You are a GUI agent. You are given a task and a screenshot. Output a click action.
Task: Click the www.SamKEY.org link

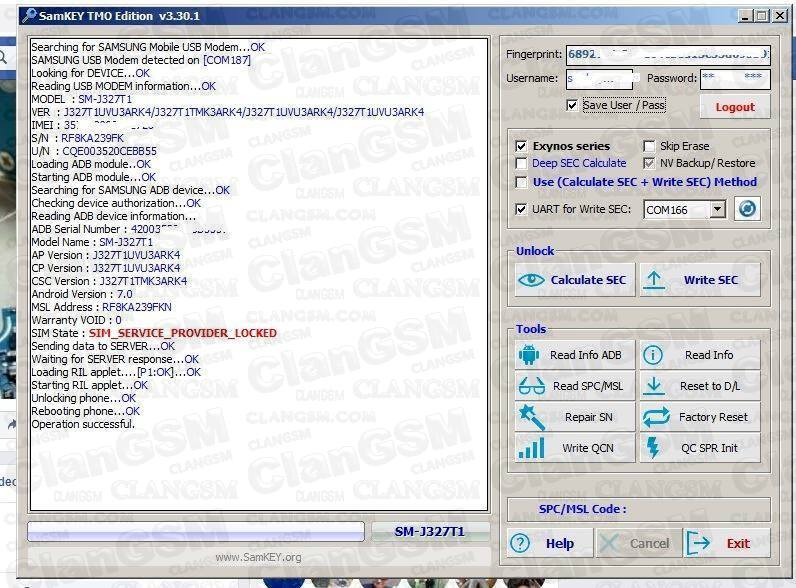(x=258, y=558)
